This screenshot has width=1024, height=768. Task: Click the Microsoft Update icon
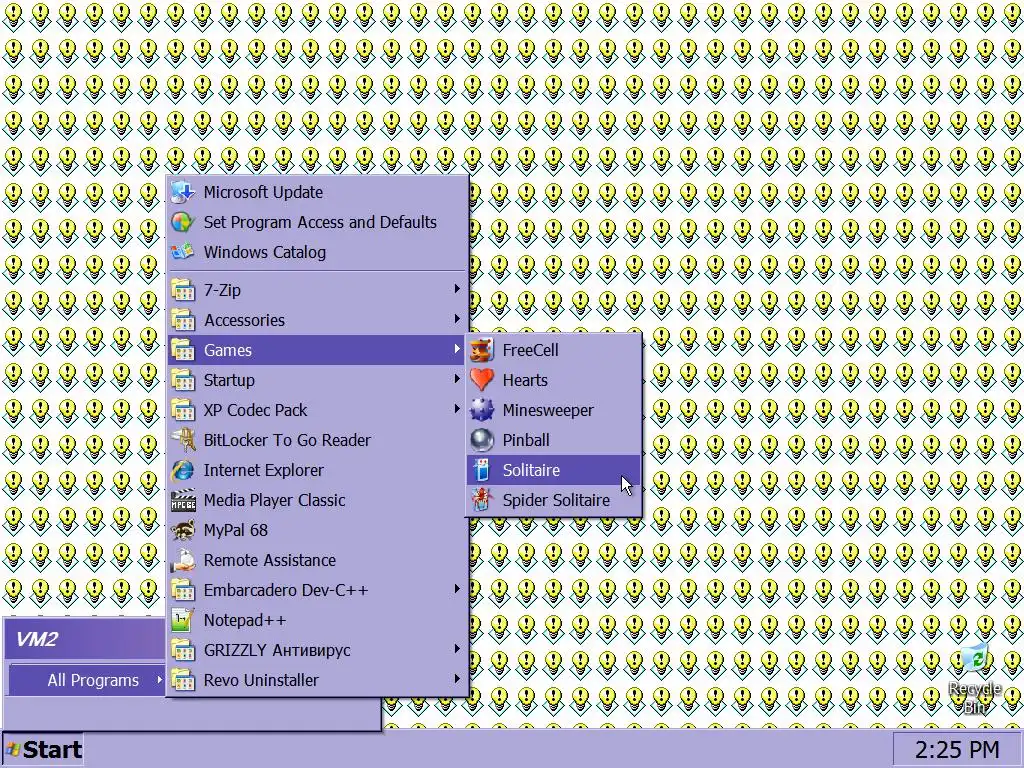pyautogui.click(x=183, y=192)
